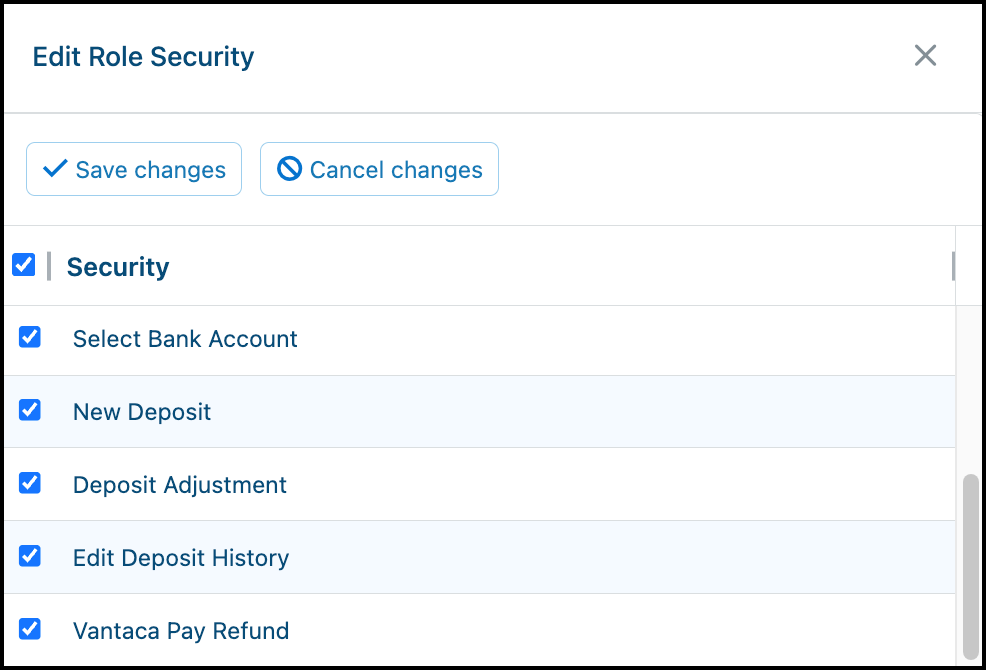
Task: Uncheck the Vantaca Pay Refund checkbox
Action: click(30, 629)
